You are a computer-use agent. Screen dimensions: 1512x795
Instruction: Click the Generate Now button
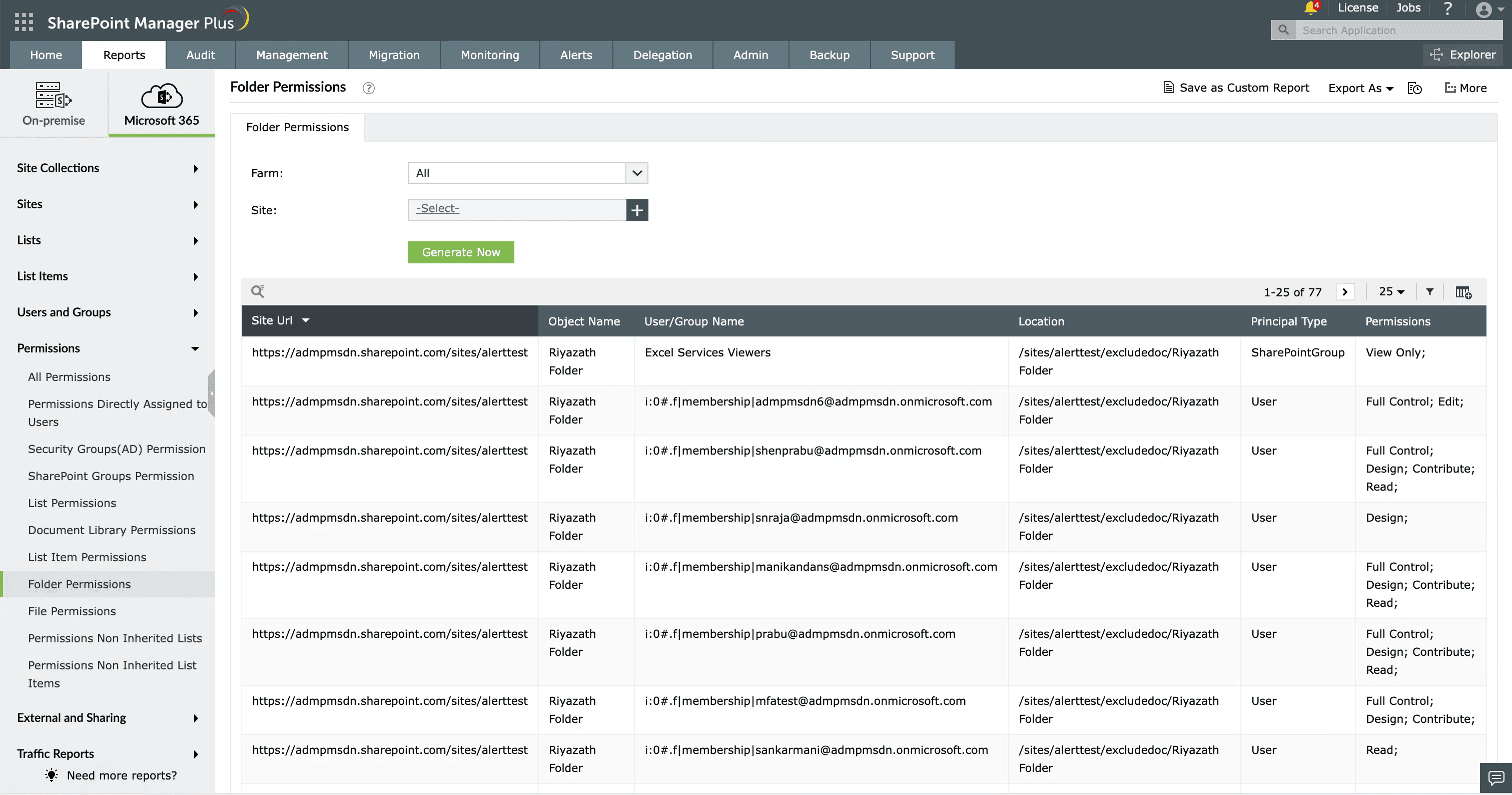click(x=461, y=252)
